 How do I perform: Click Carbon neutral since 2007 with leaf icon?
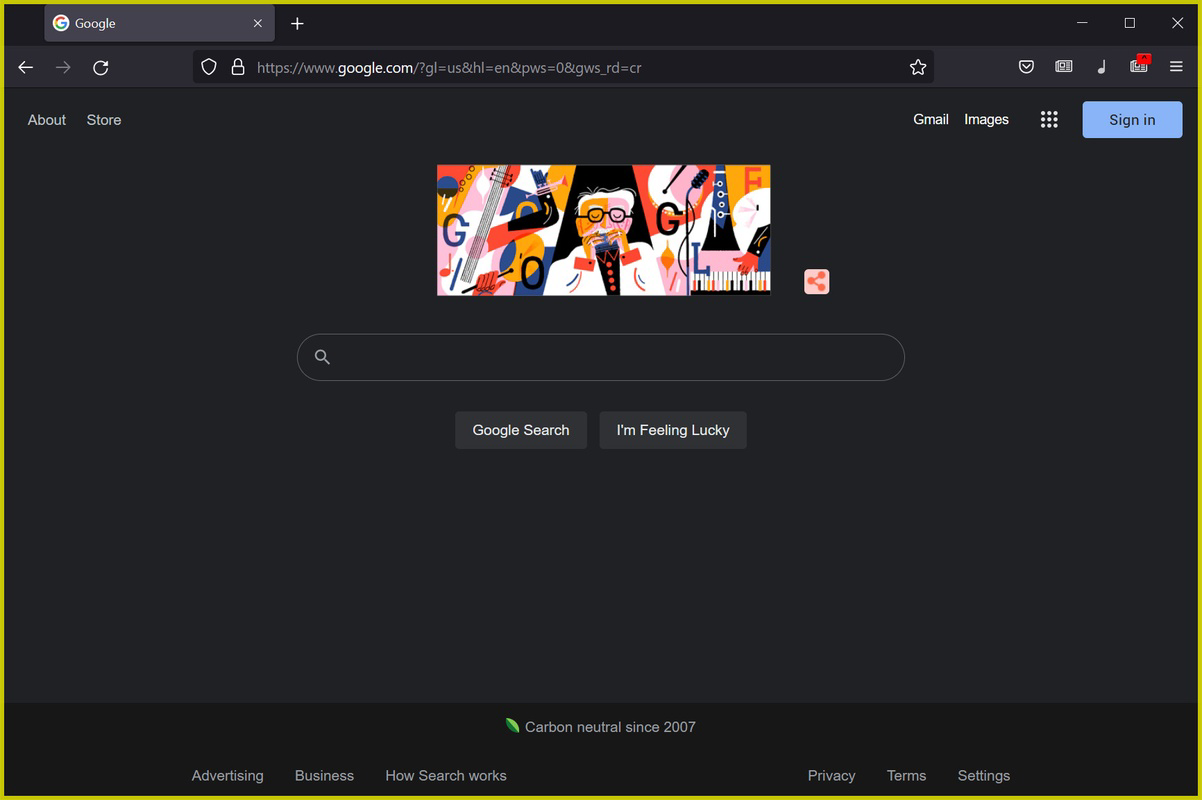(600, 727)
